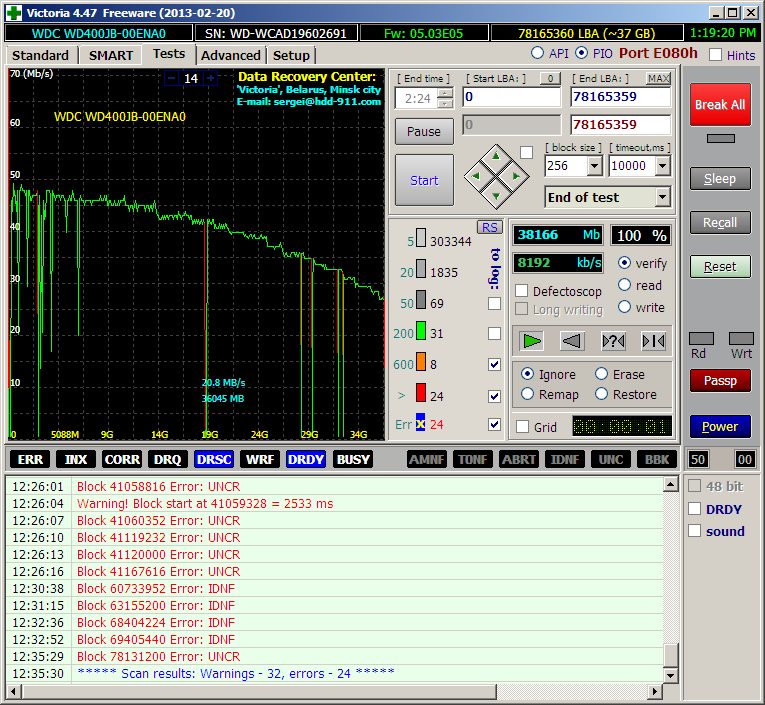This screenshot has width=765, height=705.
Task: Click the plus graph scale button
Action: coord(211,78)
